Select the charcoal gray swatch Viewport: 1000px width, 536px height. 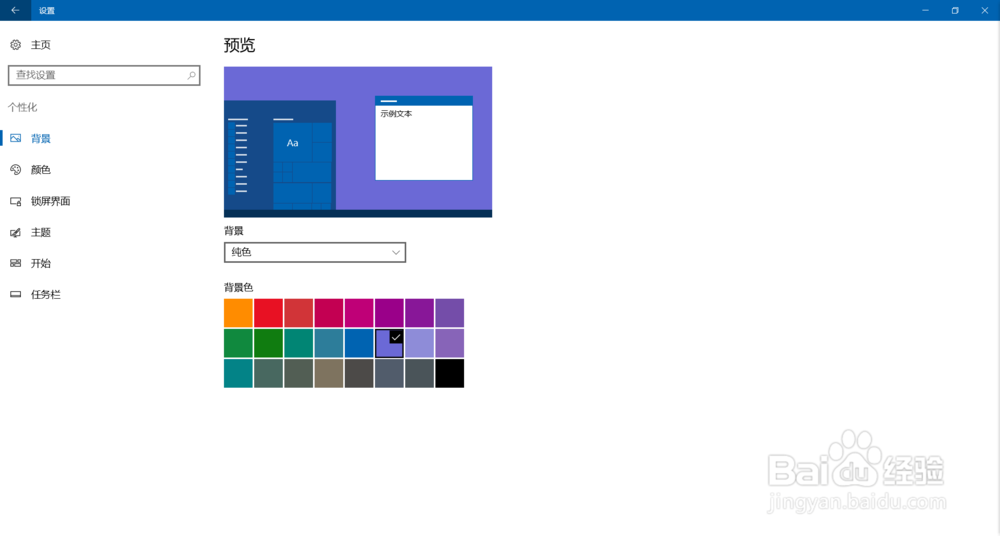(x=359, y=374)
